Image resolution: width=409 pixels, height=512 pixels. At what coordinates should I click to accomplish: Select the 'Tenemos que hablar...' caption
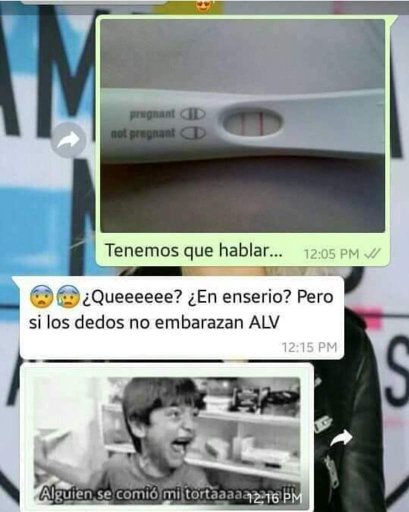click(x=194, y=251)
